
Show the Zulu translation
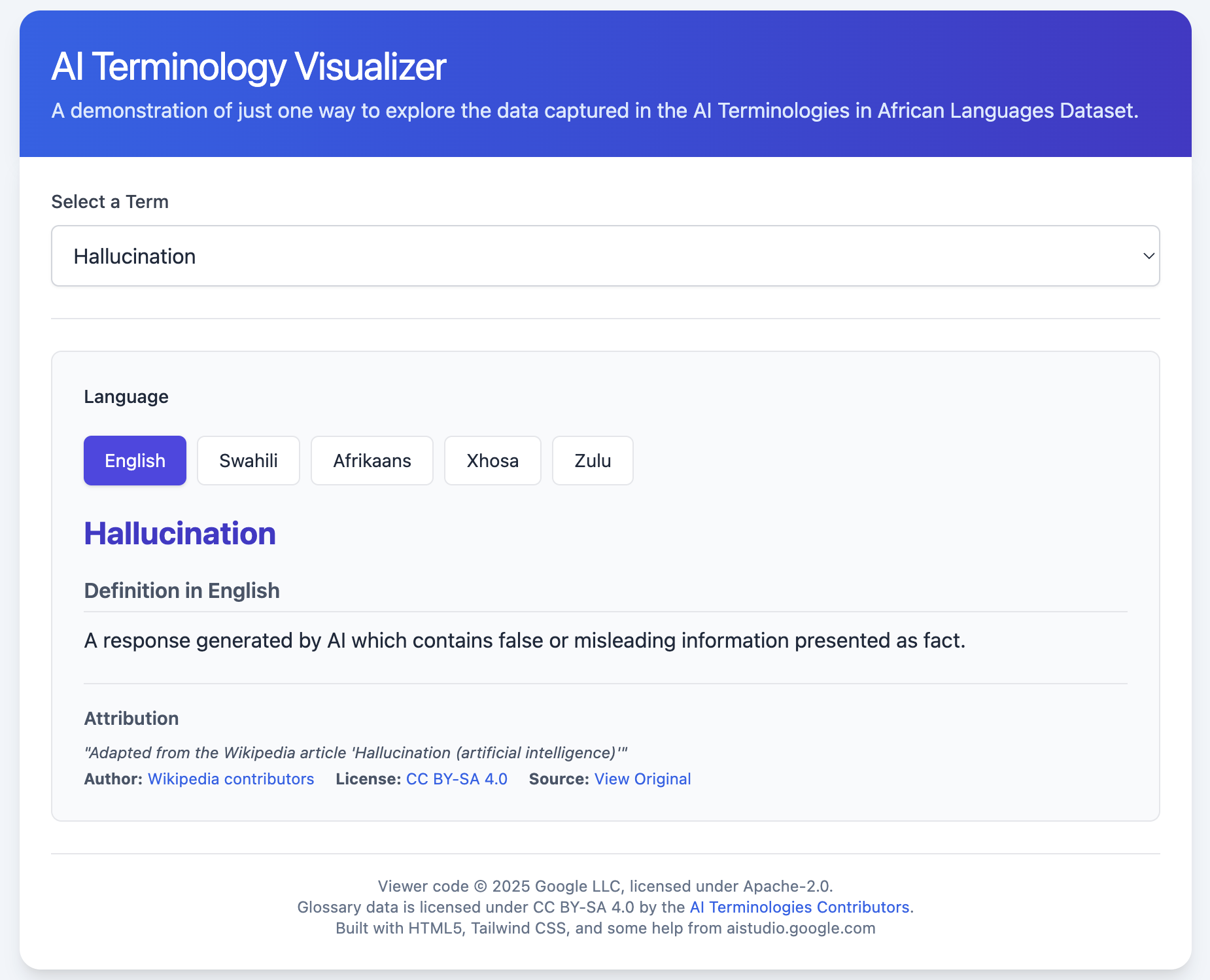[x=593, y=460]
